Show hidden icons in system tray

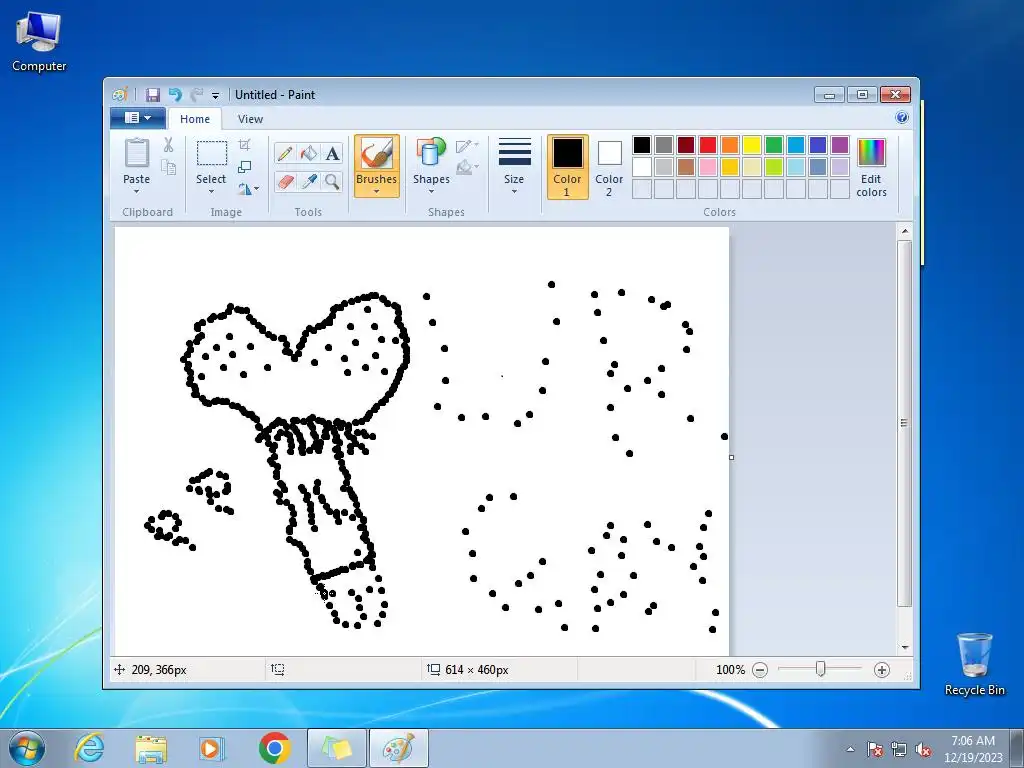pyautogui.click(x=850, y=750)
